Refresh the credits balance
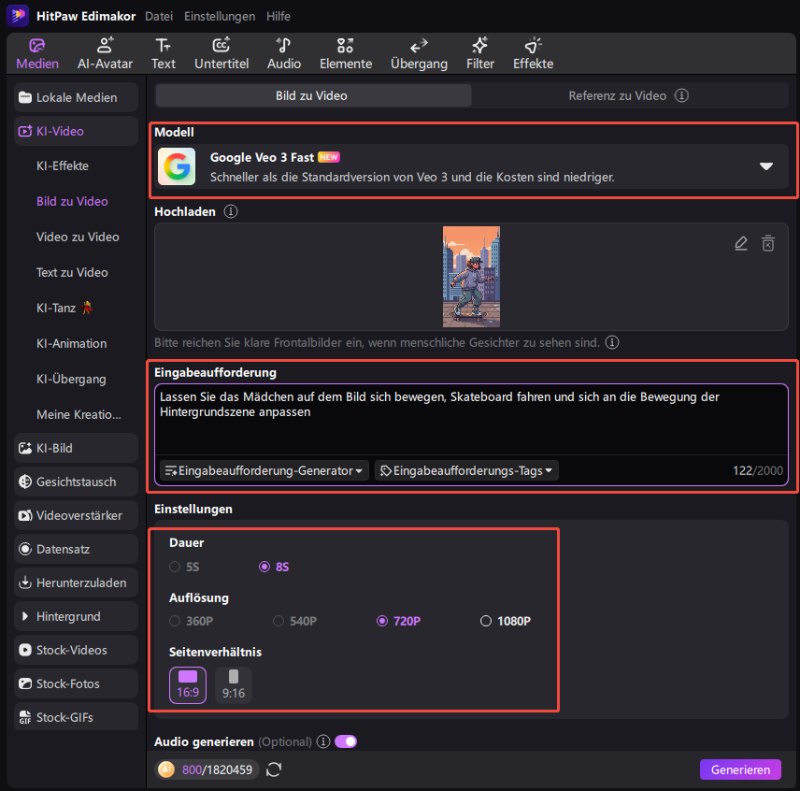The image size is (800, 791). pyautogui.click(x=274, y=770)
